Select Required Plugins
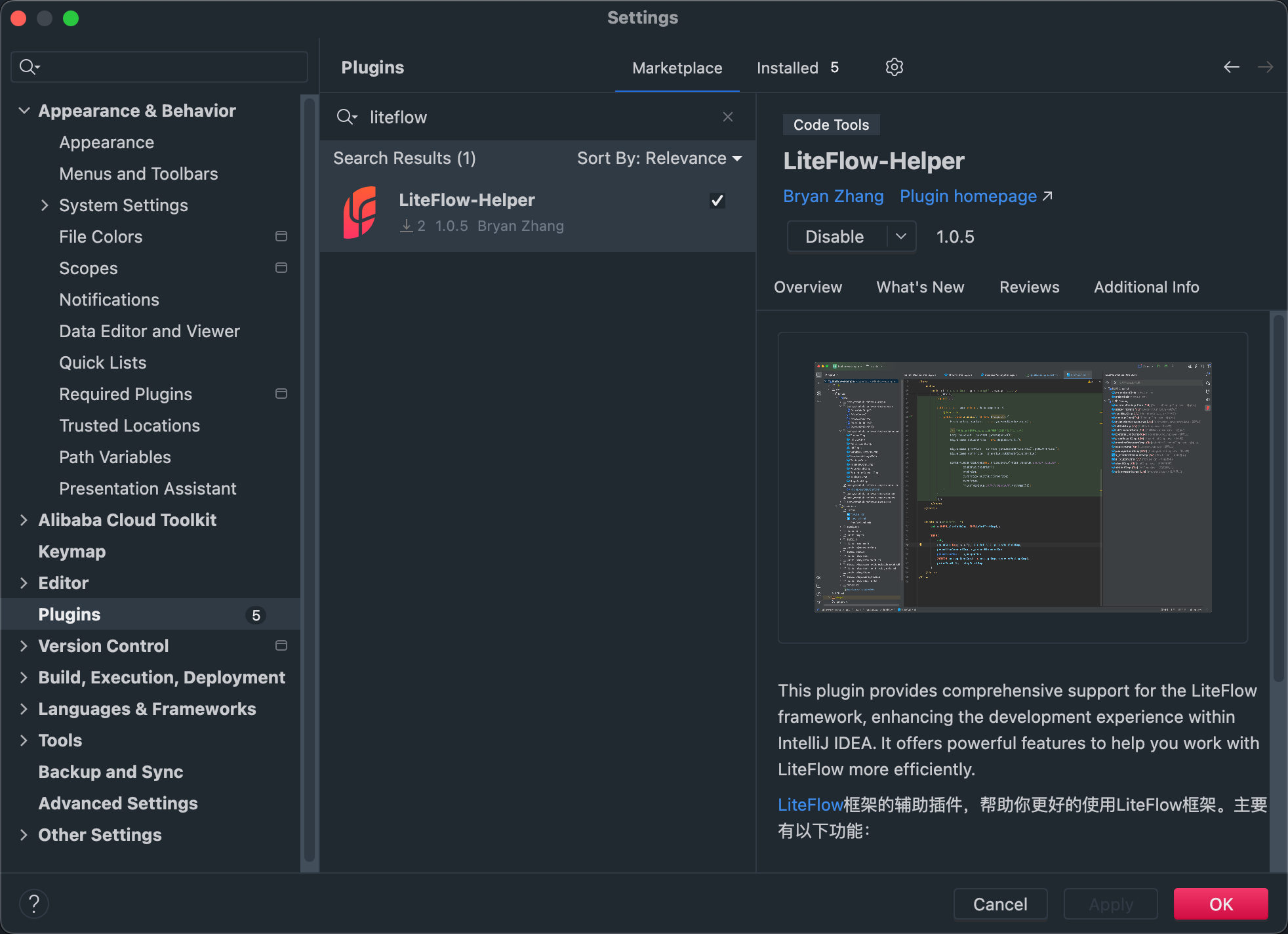1288x934 pixels. point(125,394)
